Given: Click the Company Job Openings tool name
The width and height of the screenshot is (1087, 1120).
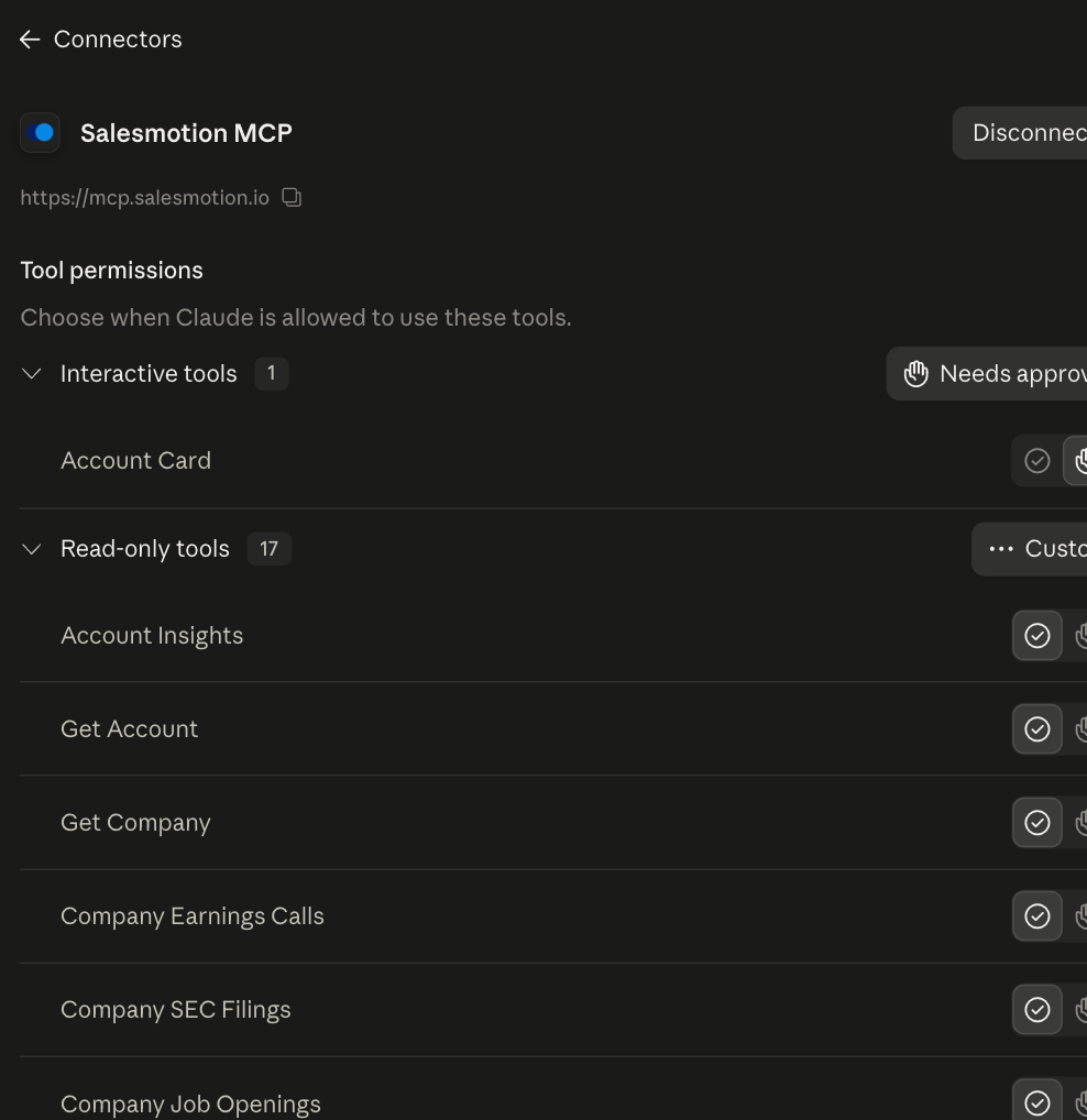Looking at the screenshot, I should [x=191, y=1104].
